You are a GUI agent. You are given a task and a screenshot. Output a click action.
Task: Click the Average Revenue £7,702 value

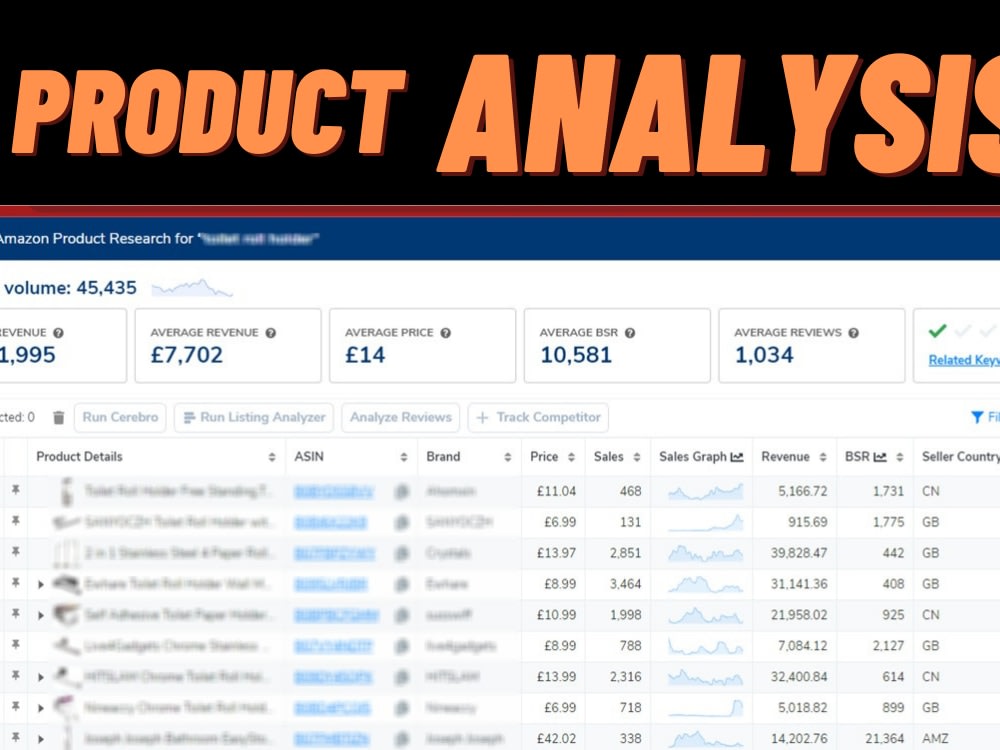(187, 355)
